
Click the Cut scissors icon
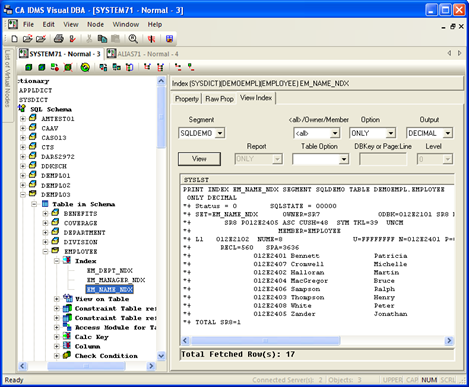[x=89, y=39]
